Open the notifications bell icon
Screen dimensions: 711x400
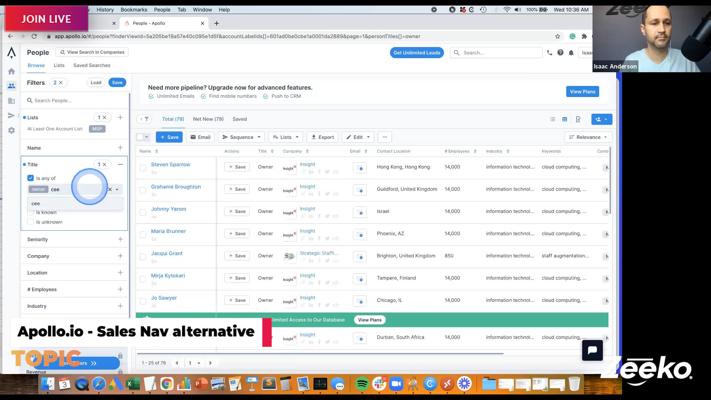[571, 53]
